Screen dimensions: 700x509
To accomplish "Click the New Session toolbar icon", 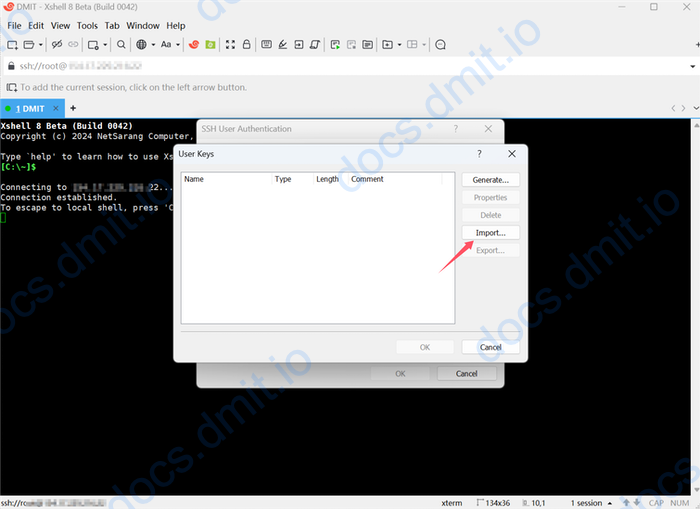I will [x=13, y=45].
